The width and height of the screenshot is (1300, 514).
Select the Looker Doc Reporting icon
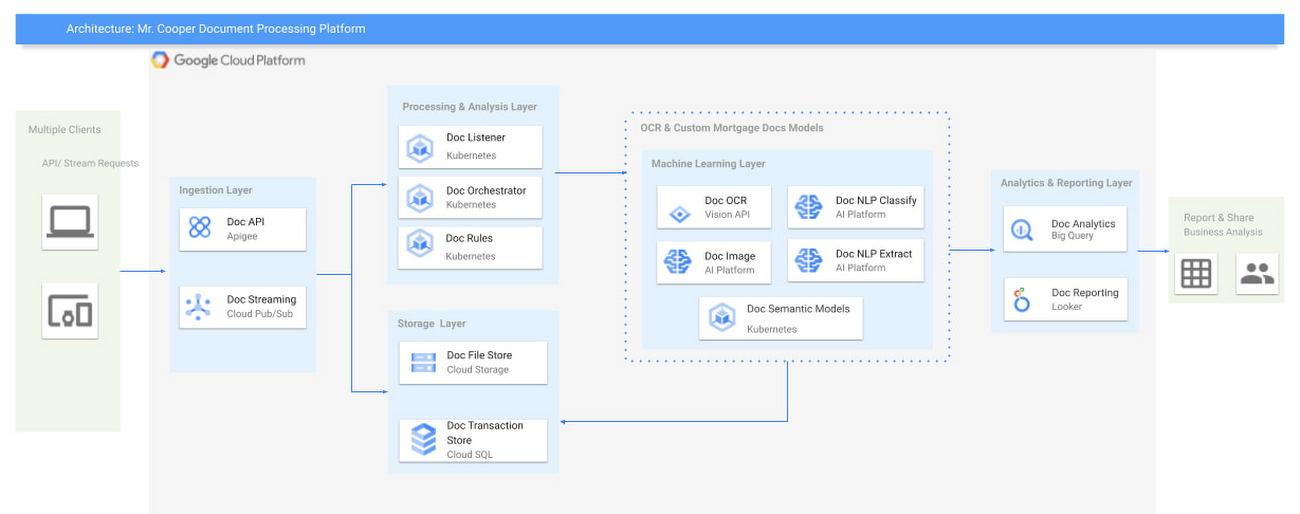click(x=1021, y=299)
